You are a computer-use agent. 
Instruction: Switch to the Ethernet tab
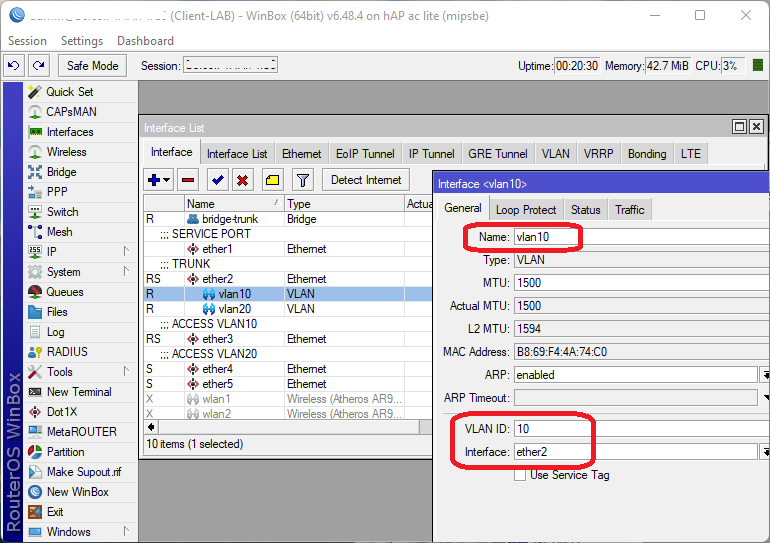(x=302, y=154)
